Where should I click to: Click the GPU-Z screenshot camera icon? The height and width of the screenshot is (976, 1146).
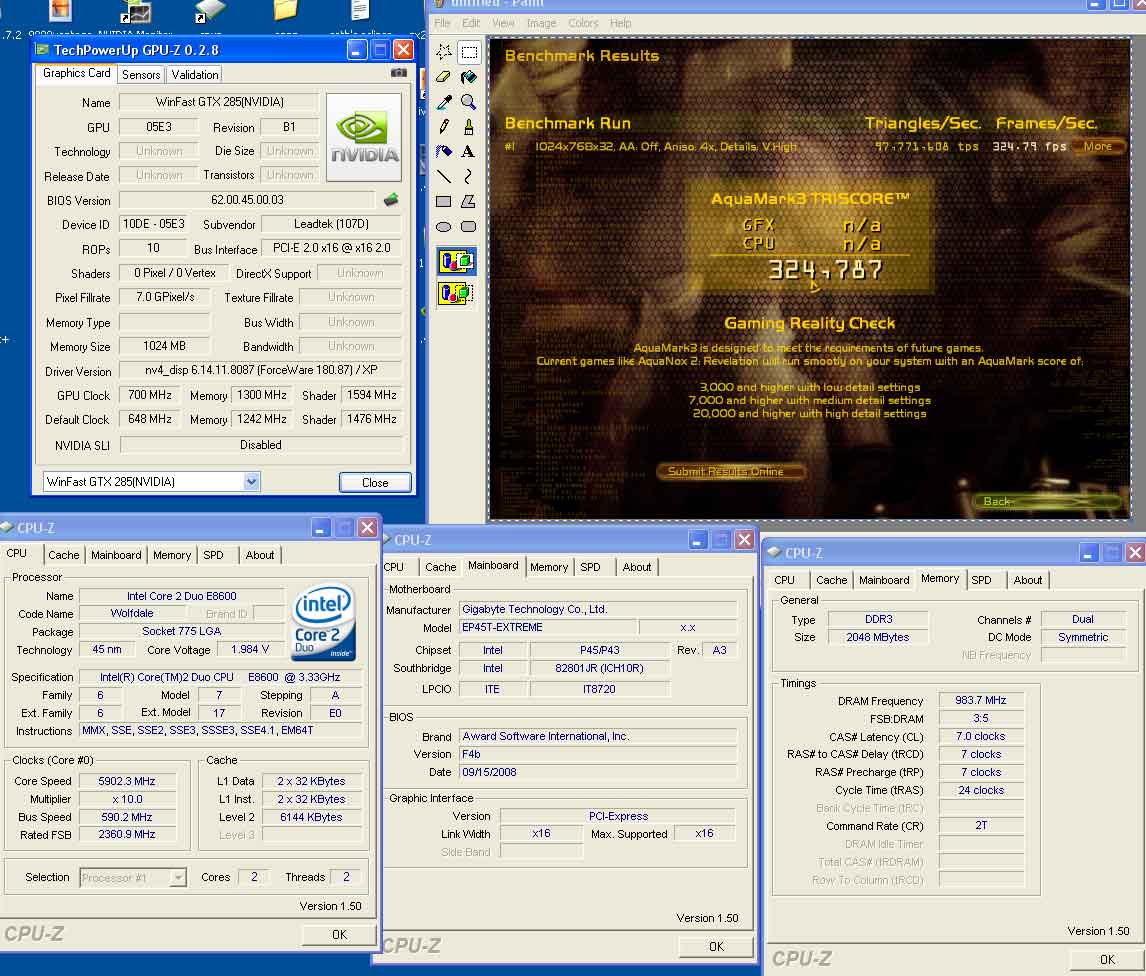click(398, 73)
